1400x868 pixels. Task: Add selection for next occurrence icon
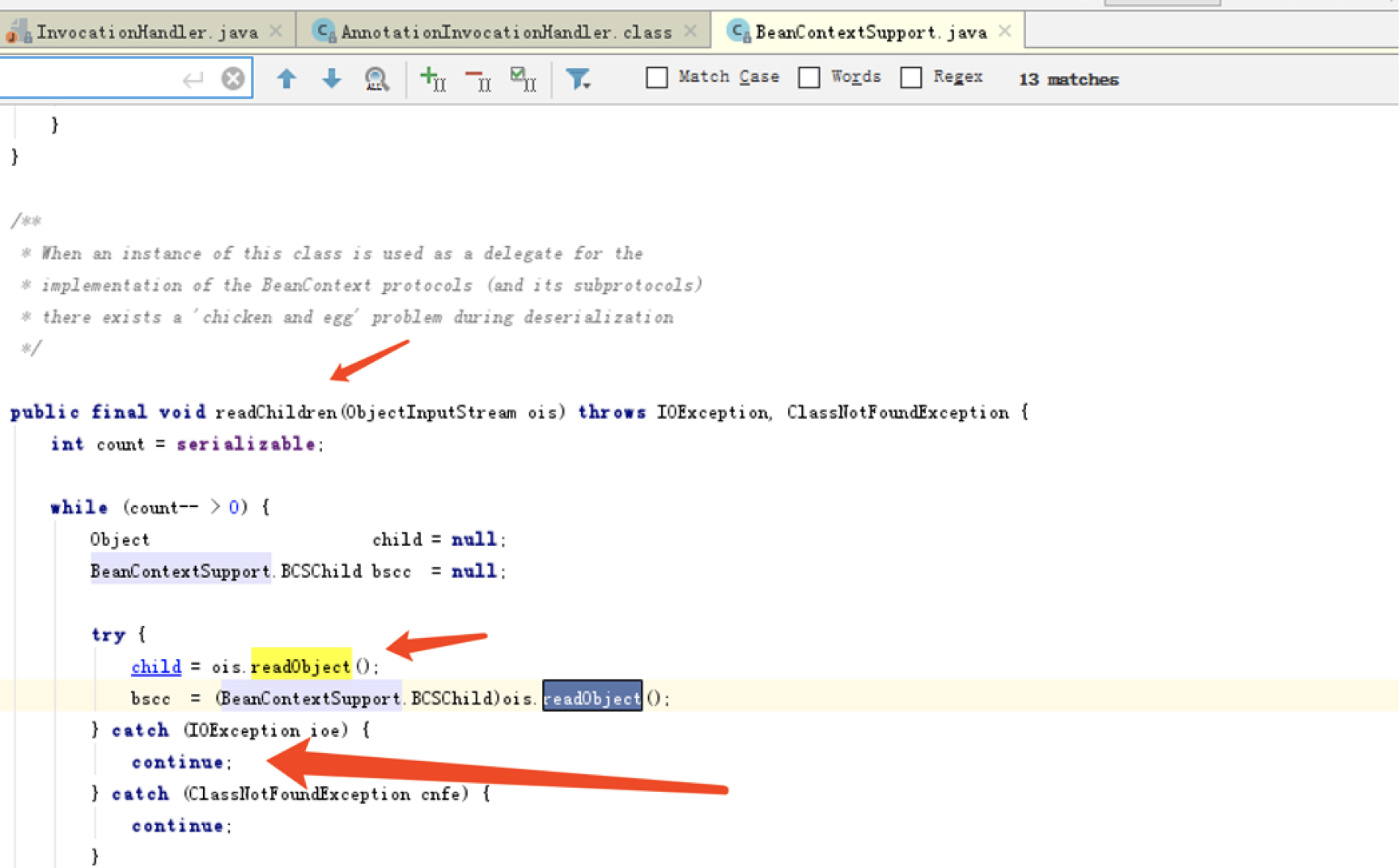pyautogui.click(x=433, y=79)
